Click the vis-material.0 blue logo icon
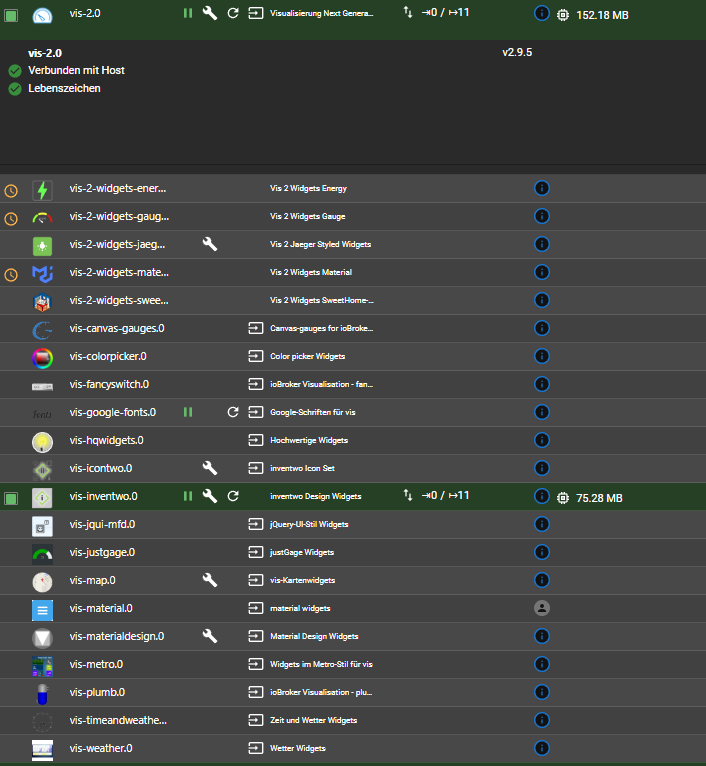 42,610
